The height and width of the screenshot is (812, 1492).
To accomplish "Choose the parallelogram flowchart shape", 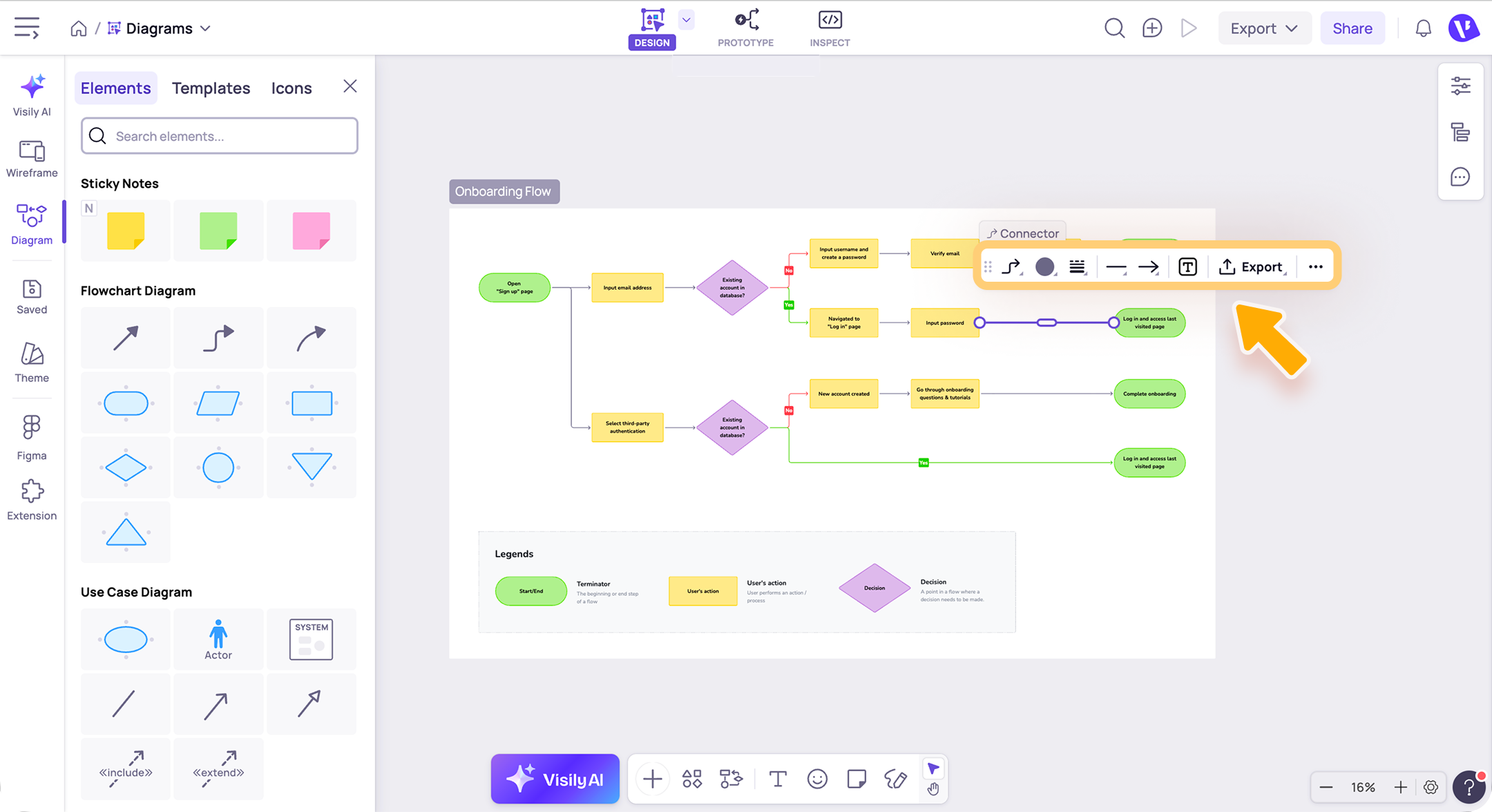I will coord(218,403).
